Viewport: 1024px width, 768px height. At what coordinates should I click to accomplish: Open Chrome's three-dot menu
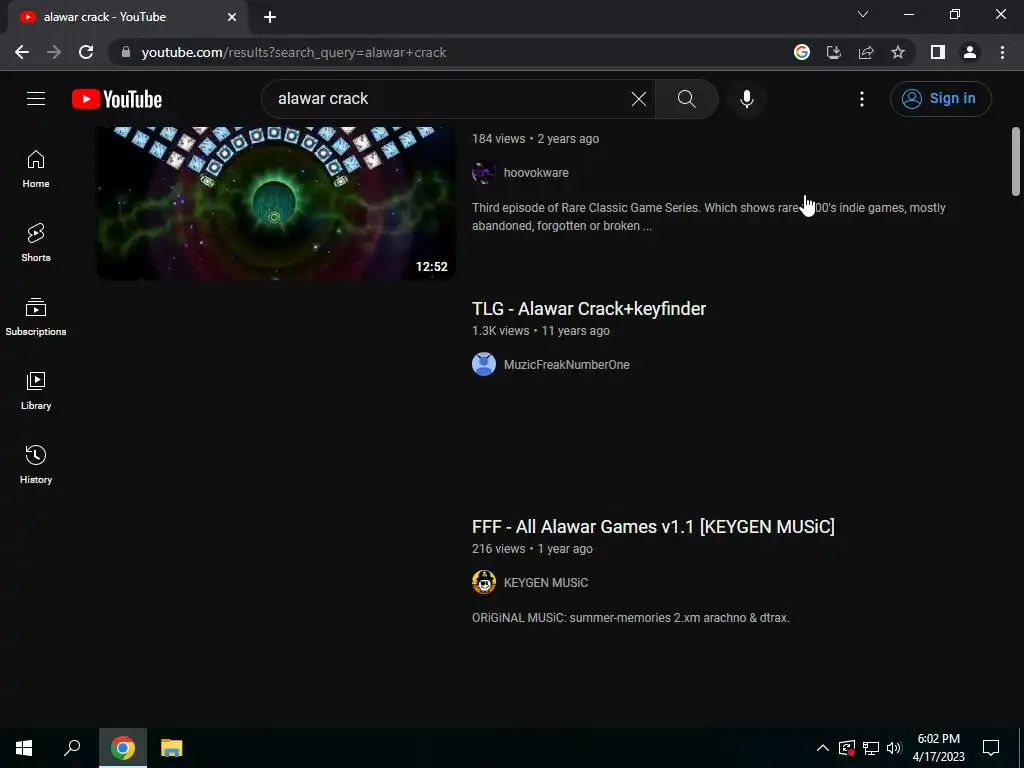tap(1002, 52)
